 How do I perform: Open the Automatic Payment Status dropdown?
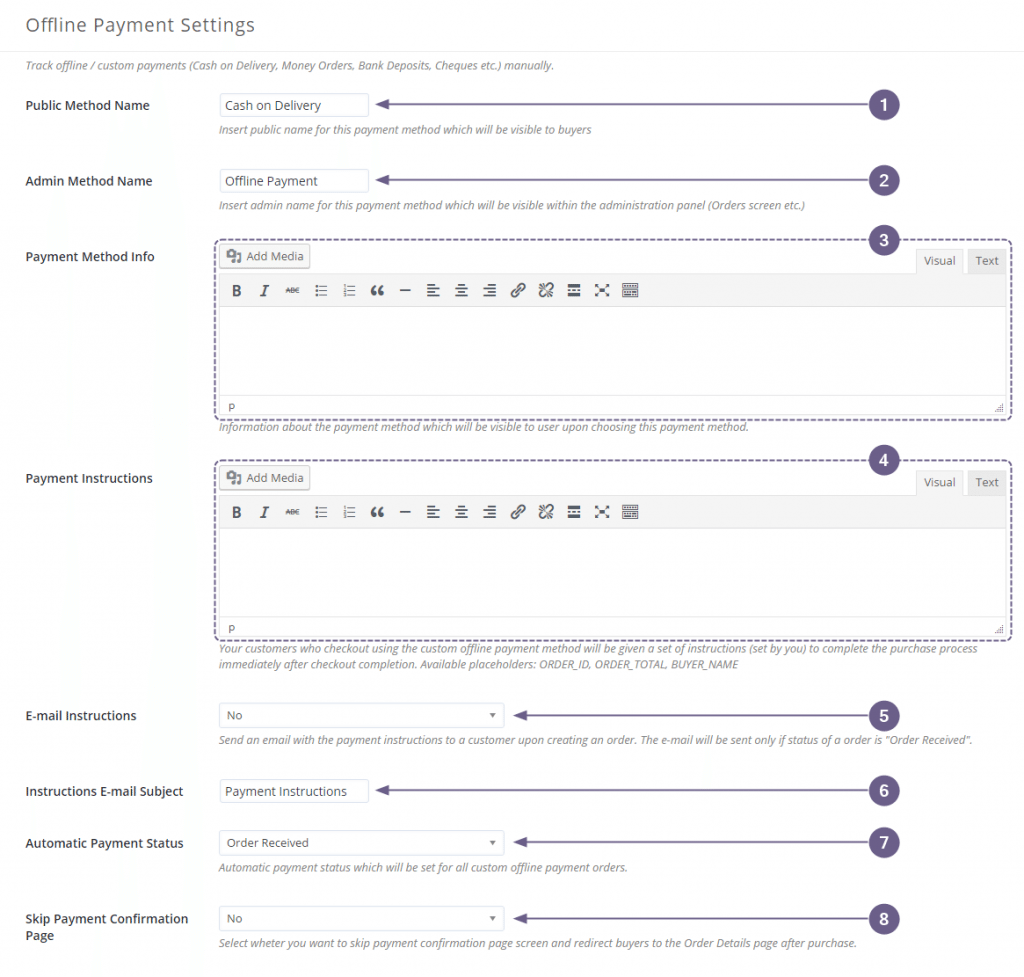[x=360, y=842]
